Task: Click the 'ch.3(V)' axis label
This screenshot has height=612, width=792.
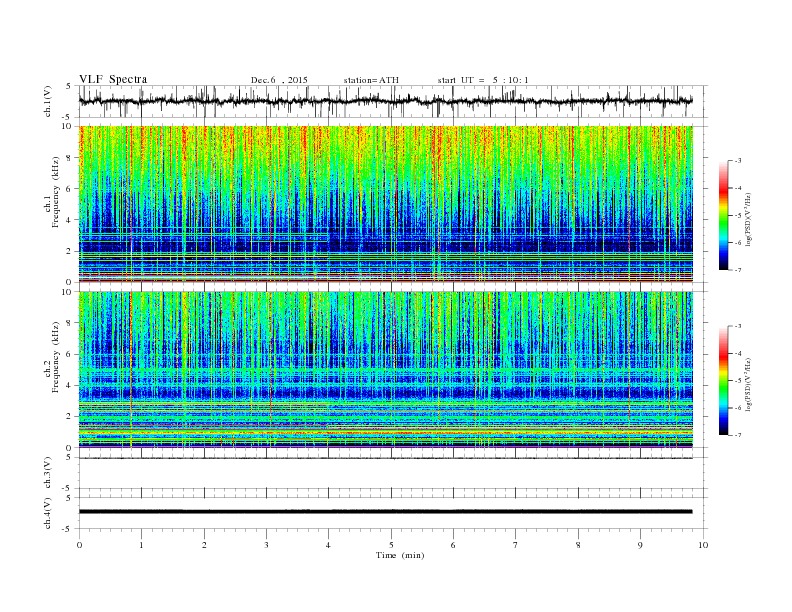Action: click(x=48, y=473)
